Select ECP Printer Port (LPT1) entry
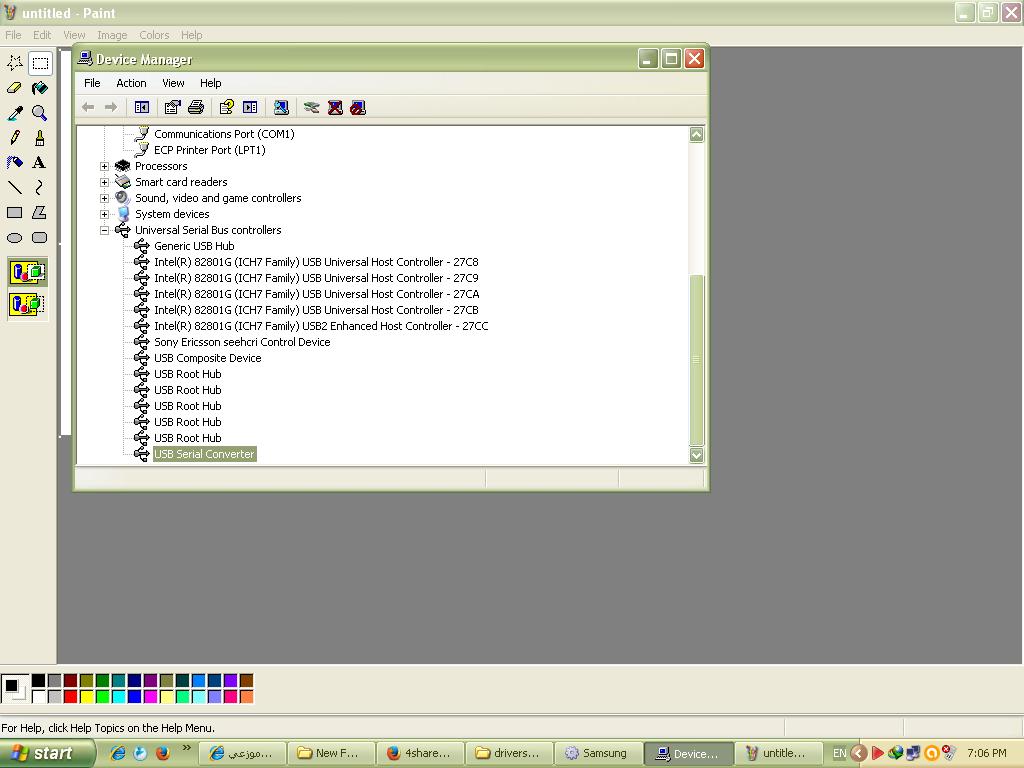This screenshot has width=1024, height=768. pos(210,150)
